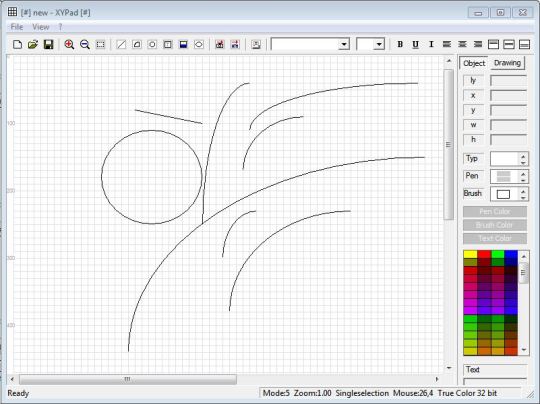Screen dimensions: 540x404
Task: Click the image insert toolbar icon
Action: (x=256, y=44)
